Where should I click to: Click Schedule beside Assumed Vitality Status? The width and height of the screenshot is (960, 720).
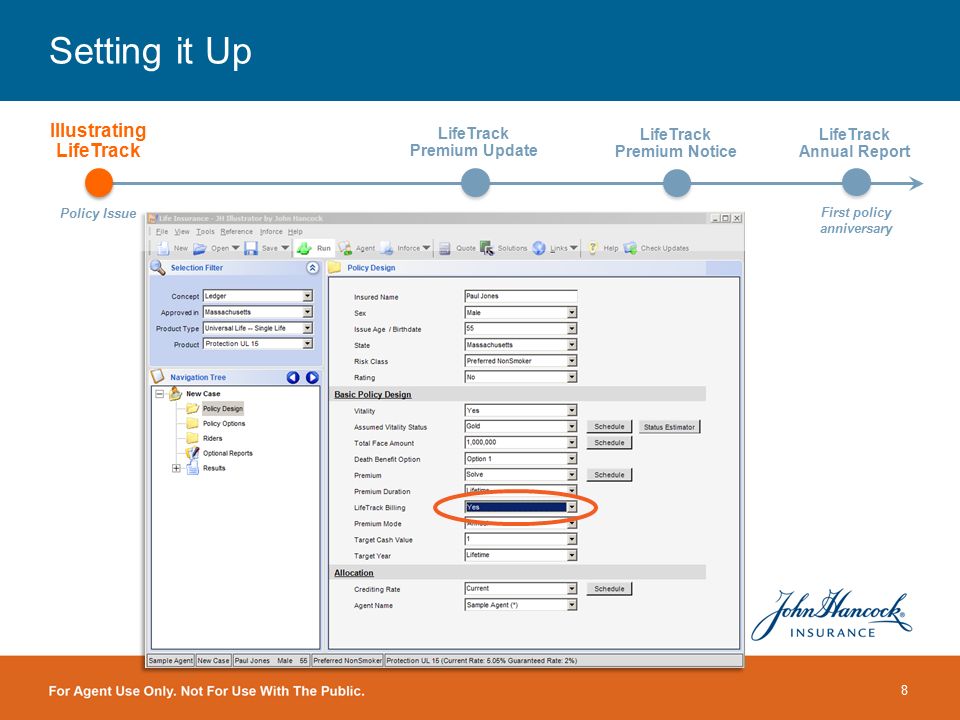coord(609,427)
